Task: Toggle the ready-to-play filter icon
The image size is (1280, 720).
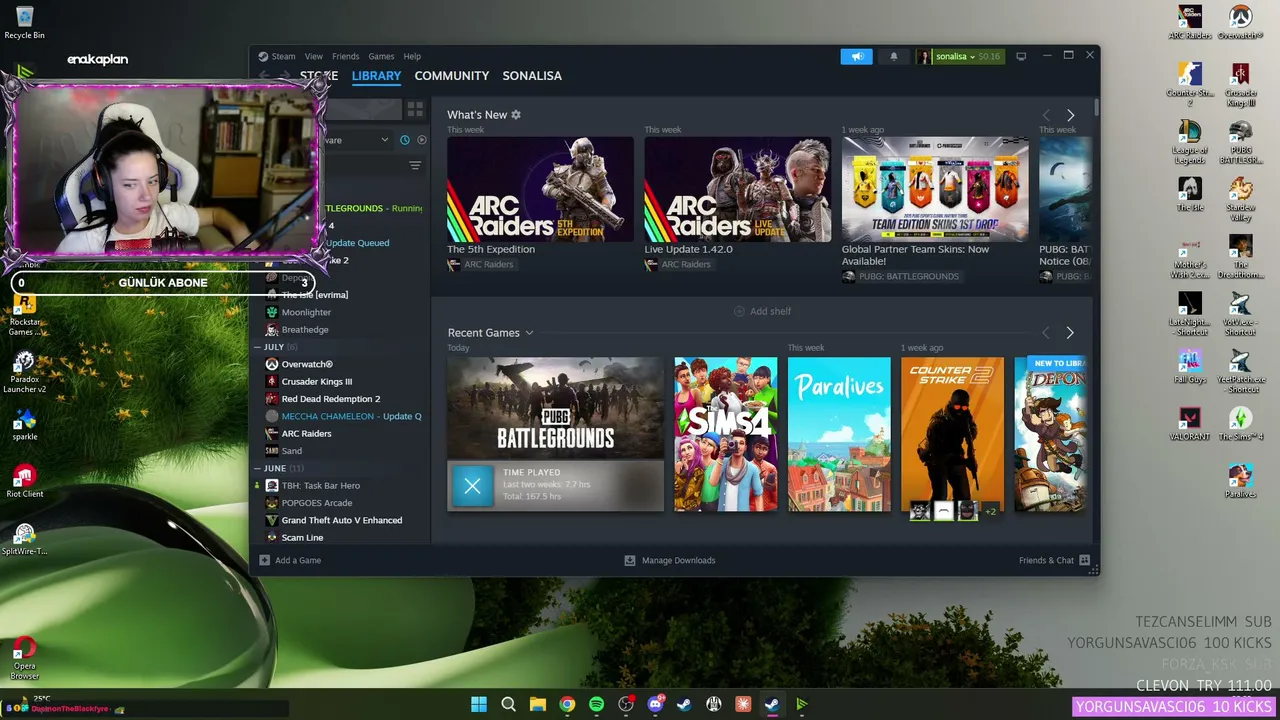Action: [x=421, y=140]
